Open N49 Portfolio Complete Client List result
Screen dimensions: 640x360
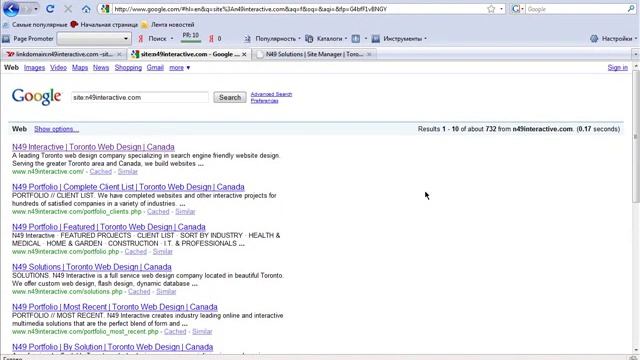pos(128,187)
